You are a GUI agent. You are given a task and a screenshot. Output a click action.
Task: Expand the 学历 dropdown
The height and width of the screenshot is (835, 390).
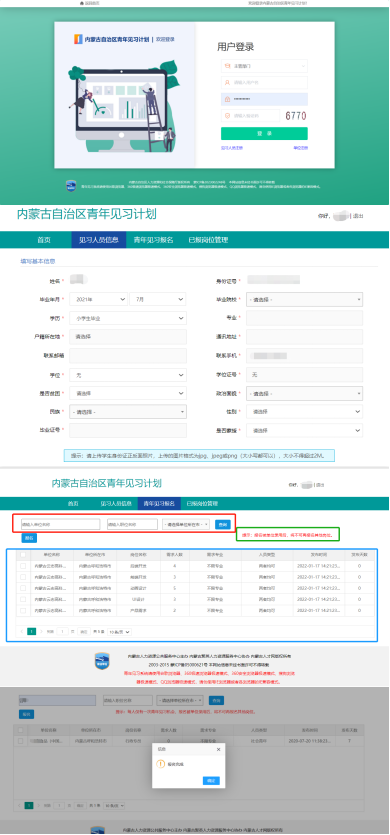click(x=128, y=318)
